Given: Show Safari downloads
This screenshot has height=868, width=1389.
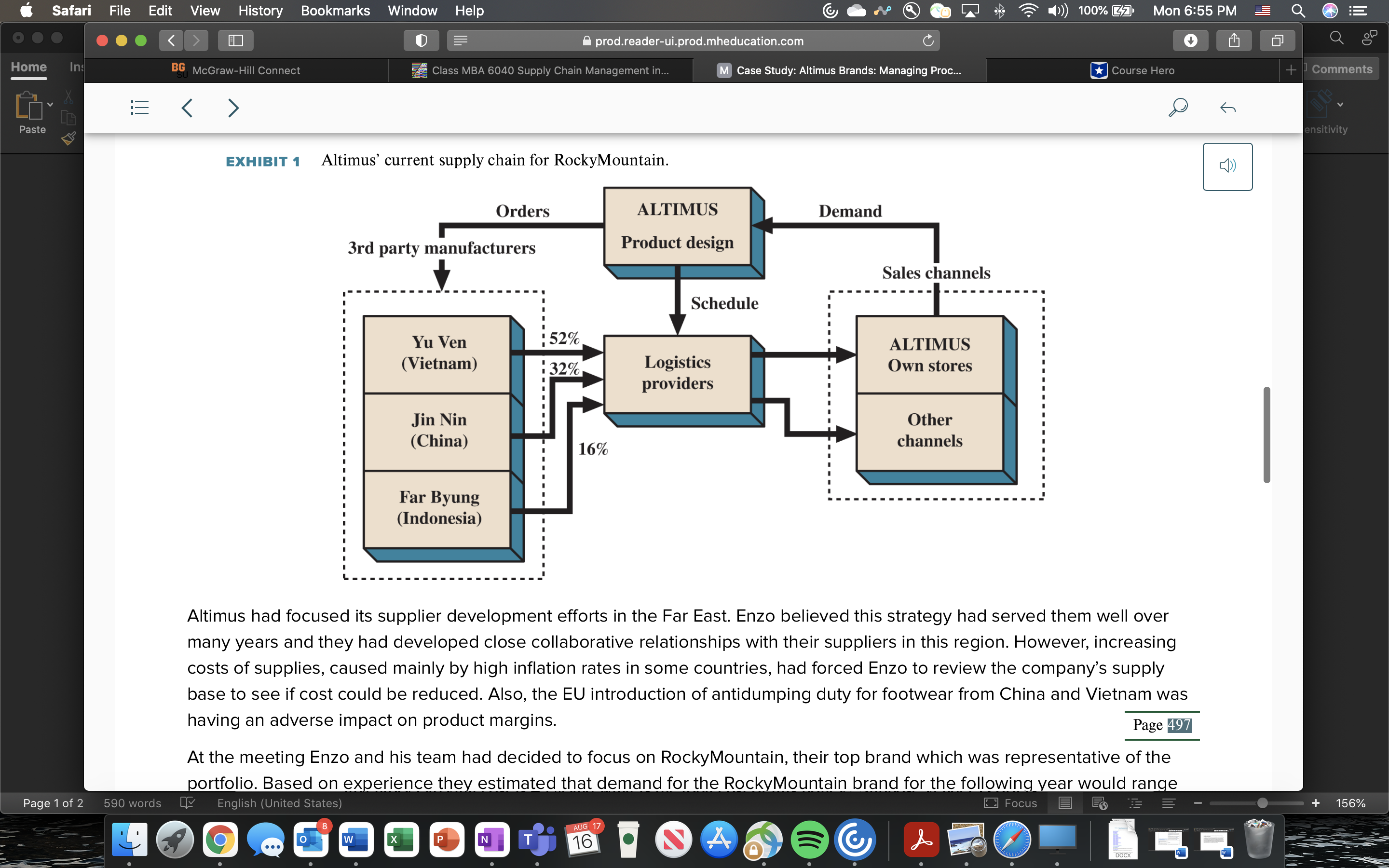Looking at the screenshot, I should 1190,40.
